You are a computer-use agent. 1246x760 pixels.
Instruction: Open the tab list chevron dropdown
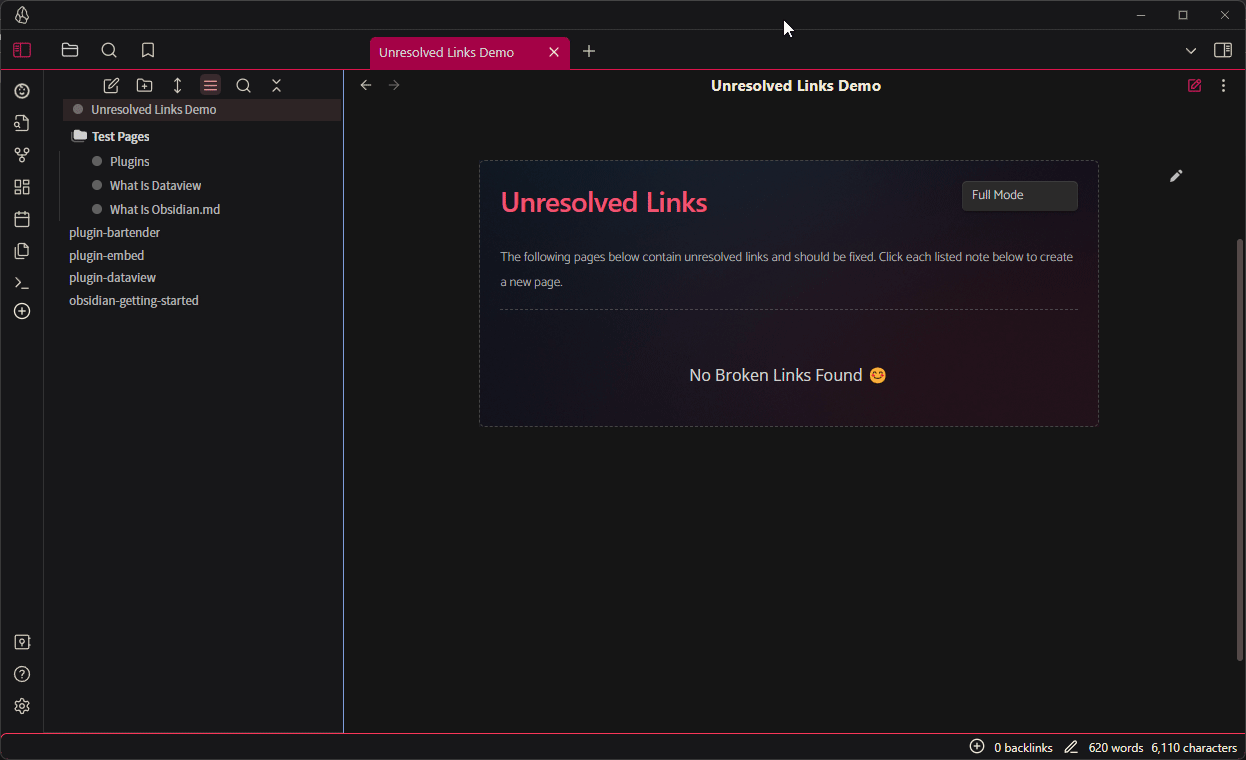point(1190,51)
